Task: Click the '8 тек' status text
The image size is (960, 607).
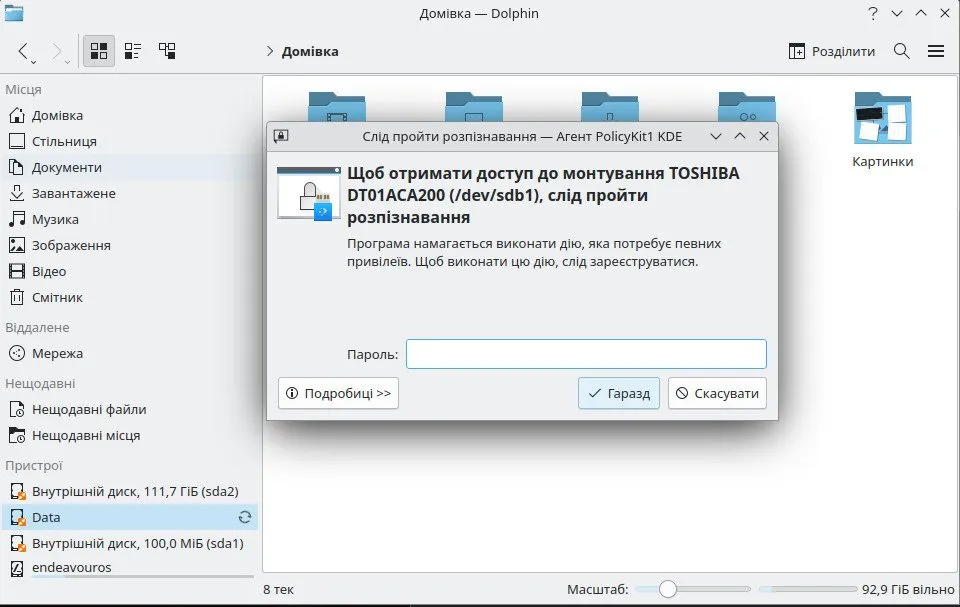Action: tap(279, 589)
